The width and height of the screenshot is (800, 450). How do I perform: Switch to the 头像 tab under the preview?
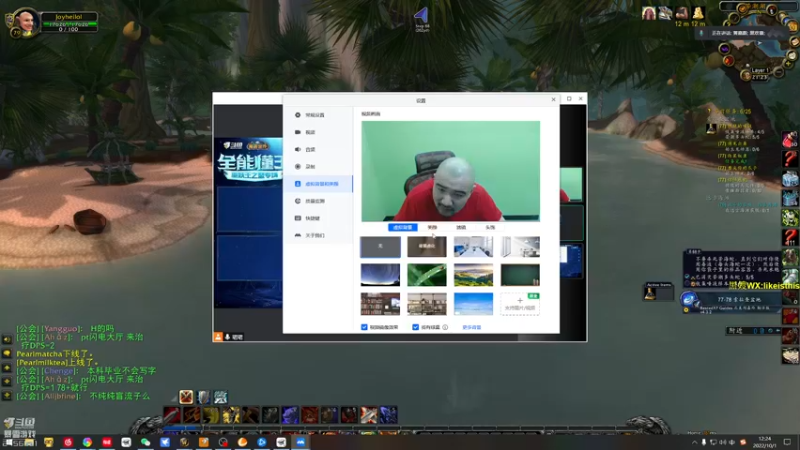pos(490,227)
